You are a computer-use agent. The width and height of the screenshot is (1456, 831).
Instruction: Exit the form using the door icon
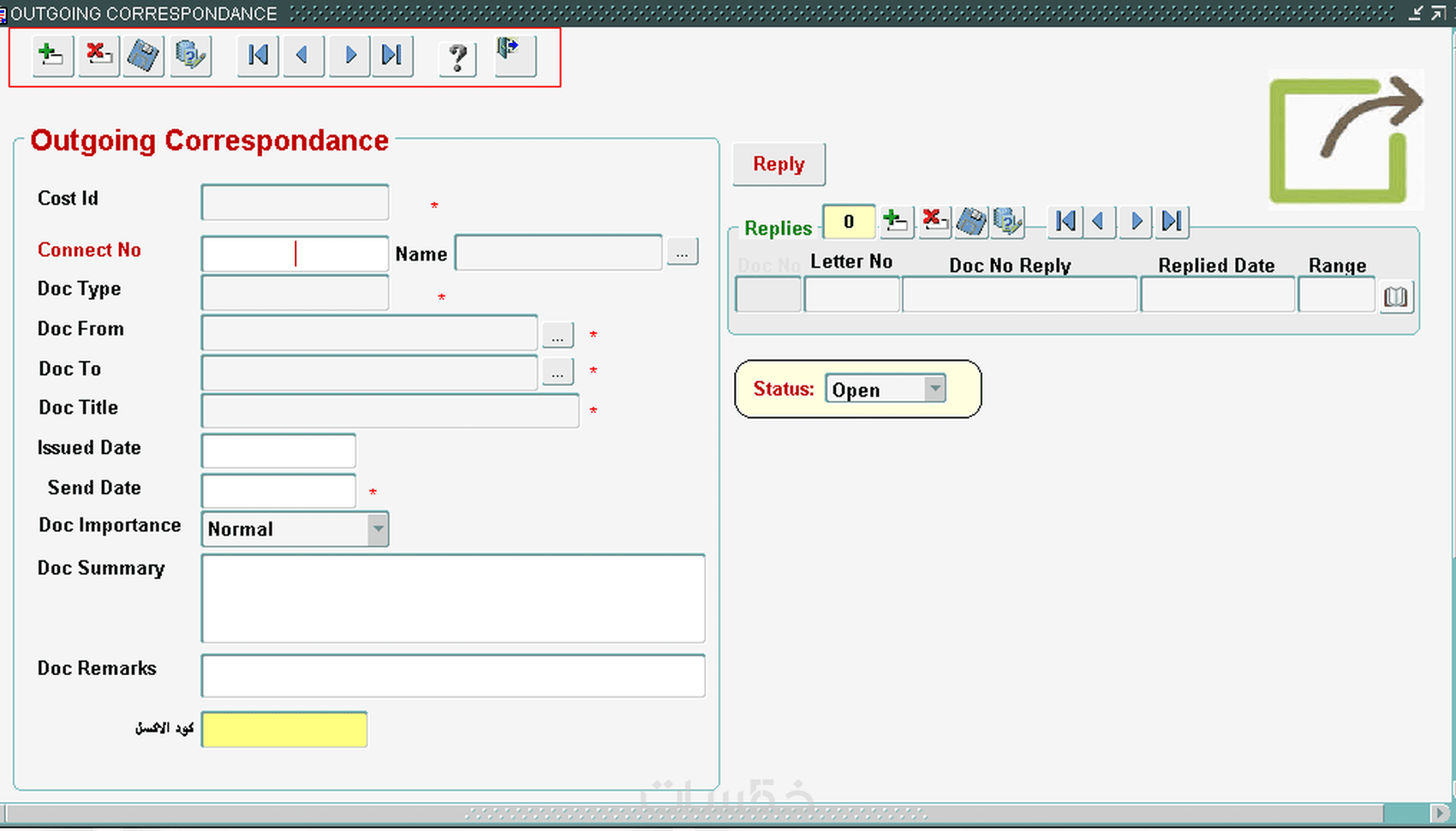pyautogui.click(x=513, y=55)
